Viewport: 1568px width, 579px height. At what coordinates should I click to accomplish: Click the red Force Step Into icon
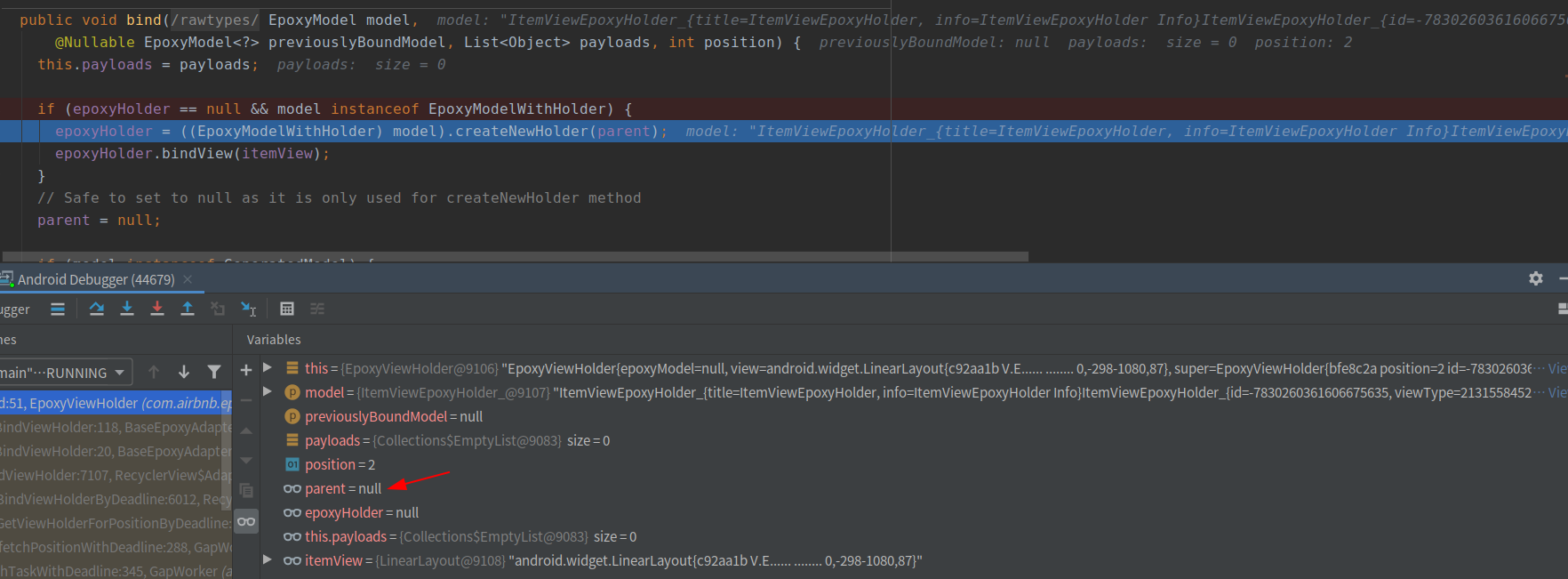tap(157, 309)
